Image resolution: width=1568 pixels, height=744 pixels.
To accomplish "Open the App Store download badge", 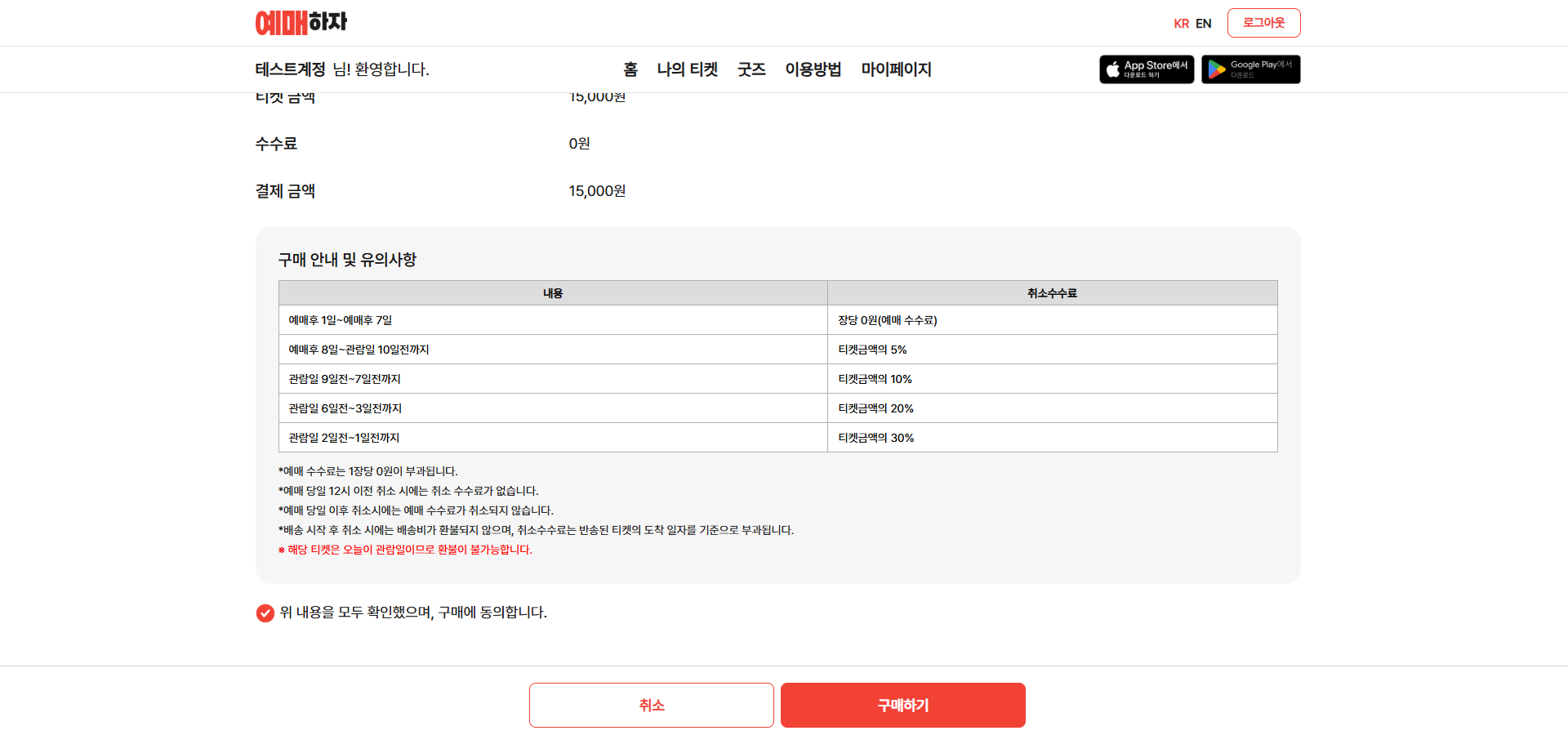I will [1147, 69].
